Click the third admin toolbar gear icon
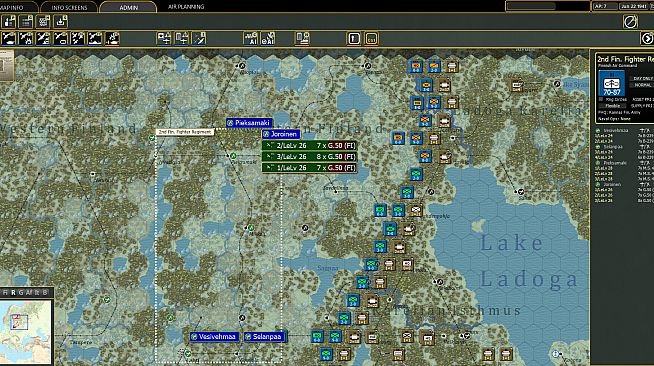Screen dimensions: 654x366 (x=43, y=22)
